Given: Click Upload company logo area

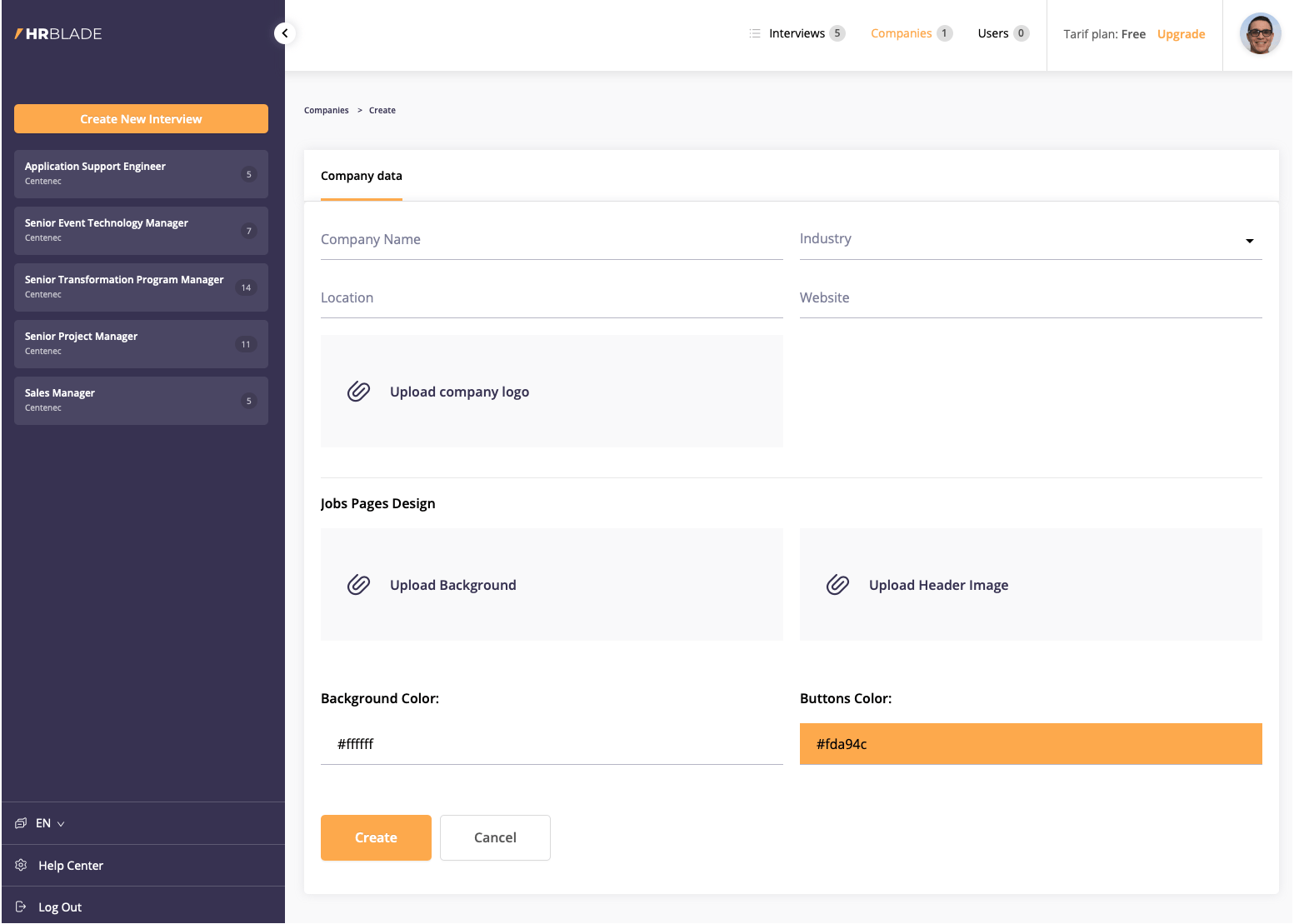Looking at the screenshot, I should 552,392.
